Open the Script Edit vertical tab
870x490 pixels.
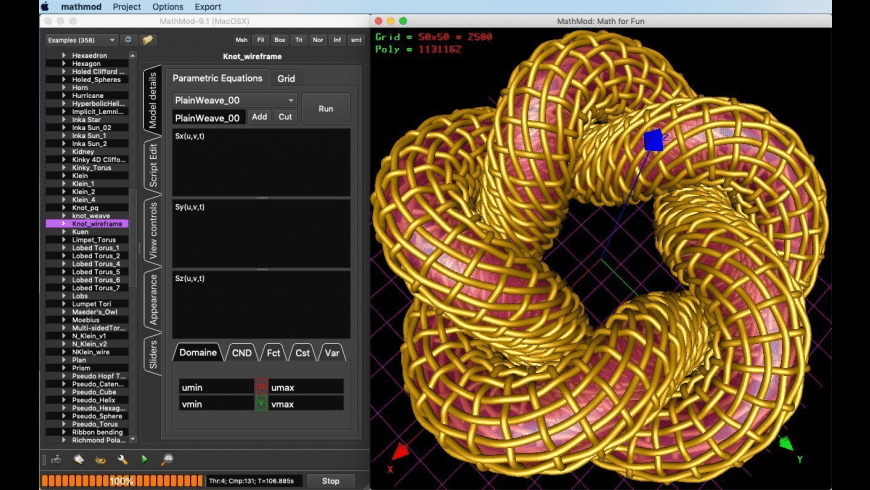point(153,165)
